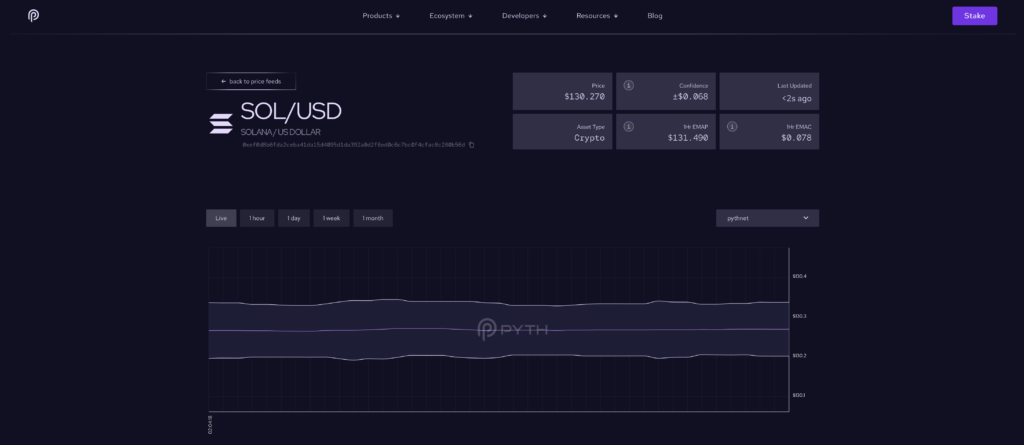Click the 1Hr EMAC value $0.078
This screenshot has height=445, width=1024.
(x=797, y=138)
